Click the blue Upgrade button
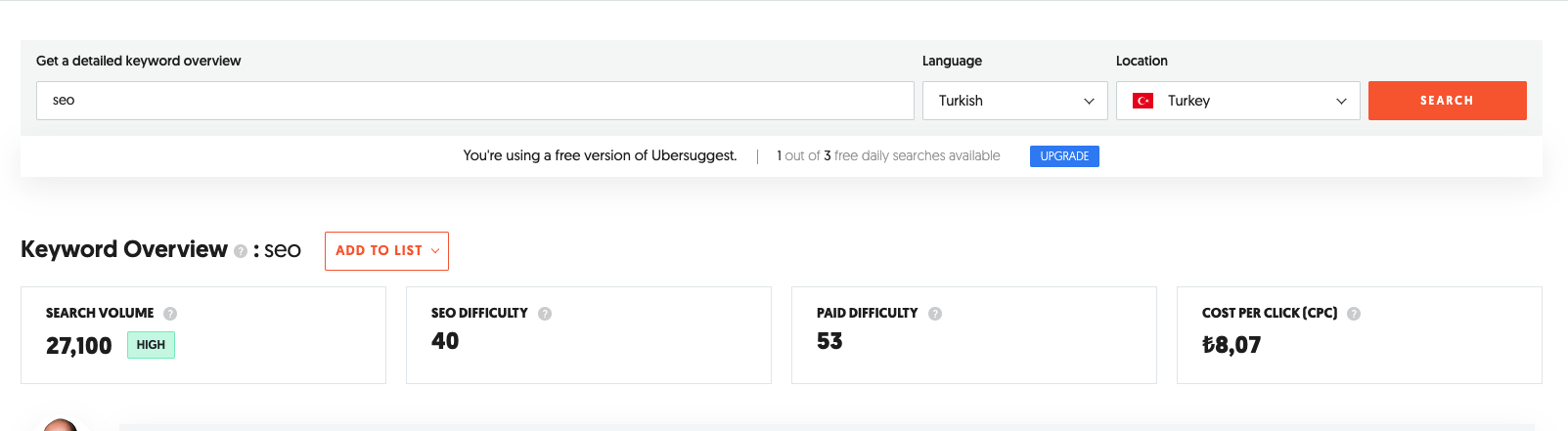The image size is (1568, 431). tap(1064, 156)
